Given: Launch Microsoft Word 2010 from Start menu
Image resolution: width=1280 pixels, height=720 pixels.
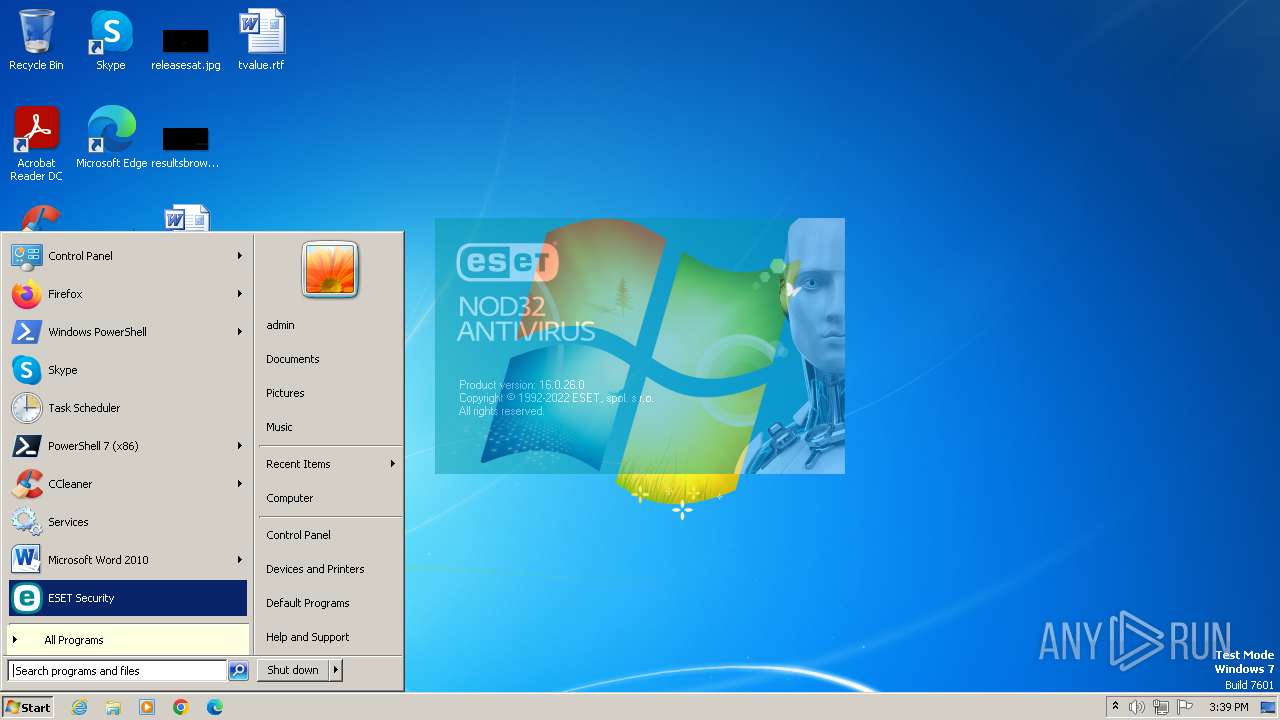Looking at the screenshot, I should click(128, 560).
